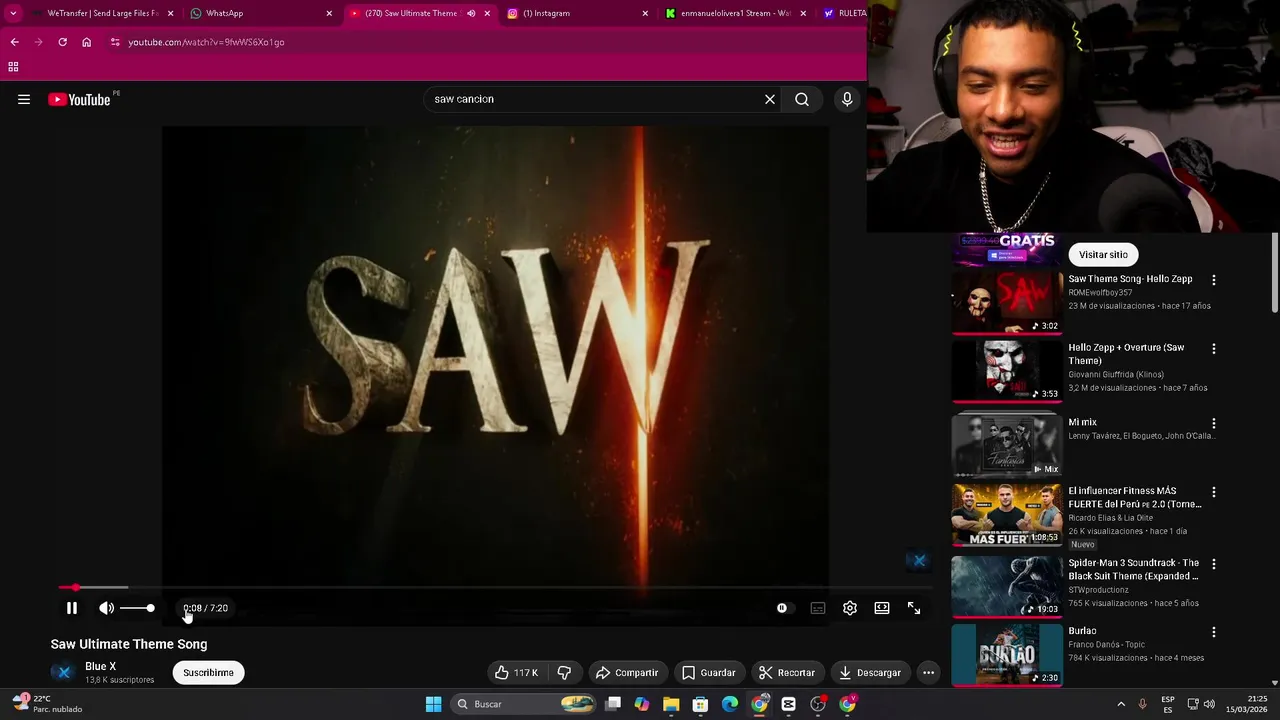
Task: Open Saw Theme Song- Hello Zepp thumbnail
Action: pyautogui.click(x=1007, y=302)
